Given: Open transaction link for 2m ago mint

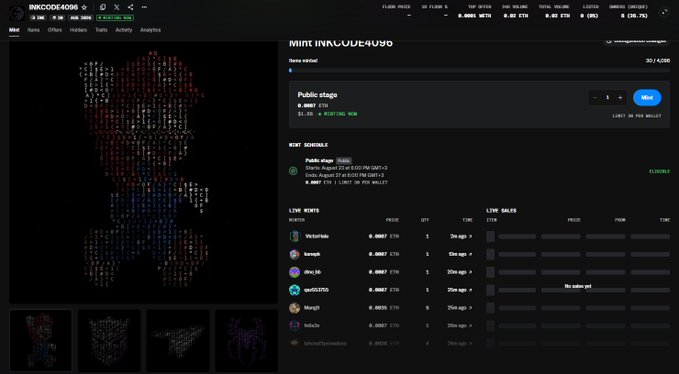Looking at the screenshot, I should click(461, 236).
